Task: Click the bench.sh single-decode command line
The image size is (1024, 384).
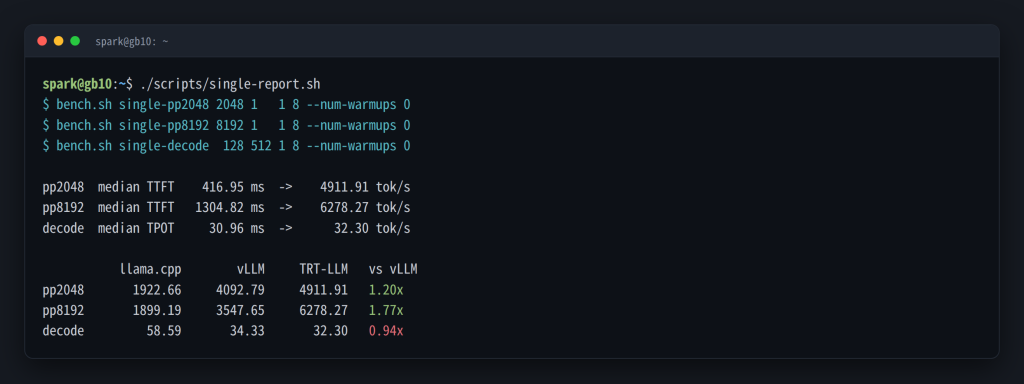Action: click(x=226, y=146)
